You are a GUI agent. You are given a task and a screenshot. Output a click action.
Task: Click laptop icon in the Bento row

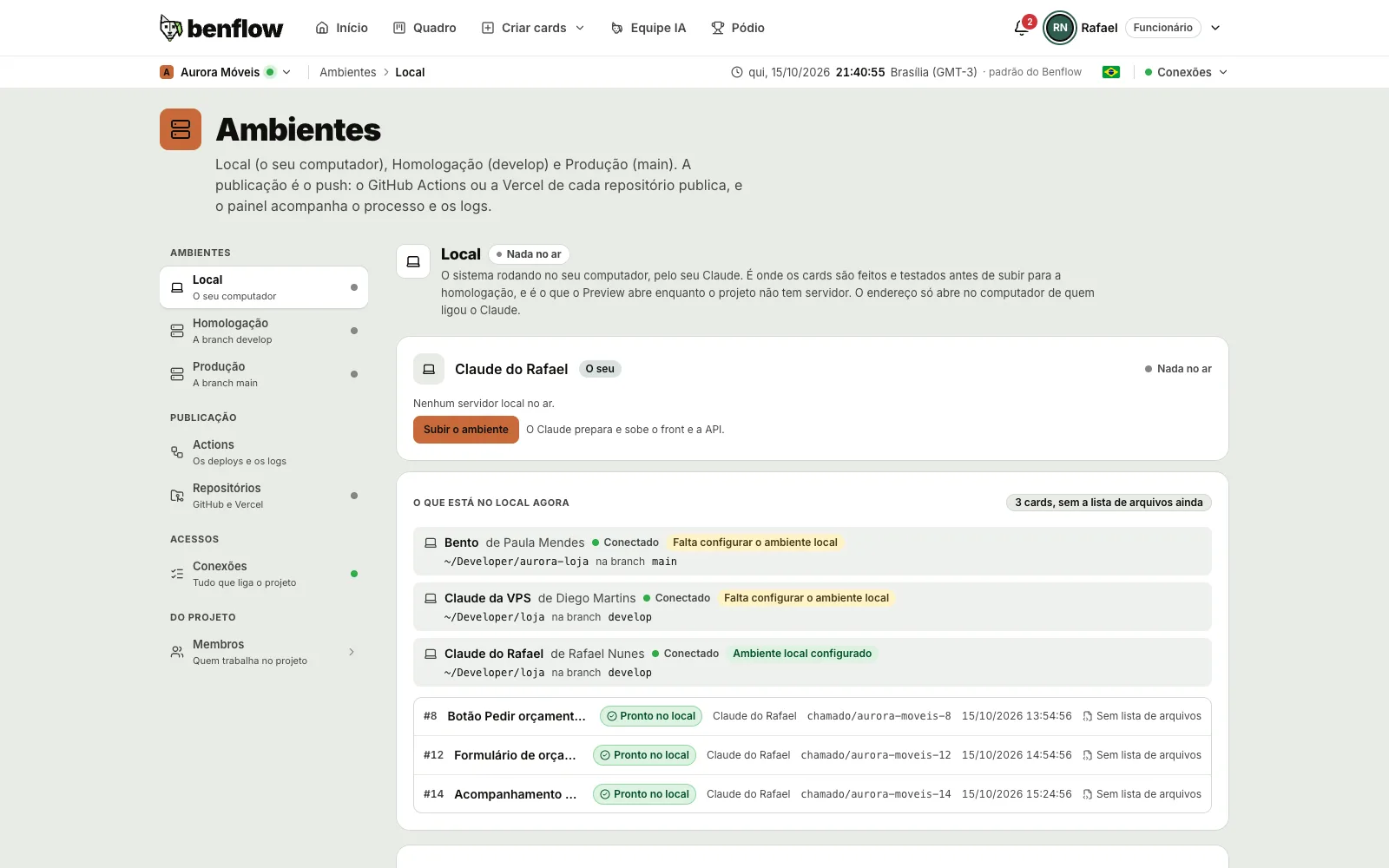pyautogui.click(x=430, y=542)
